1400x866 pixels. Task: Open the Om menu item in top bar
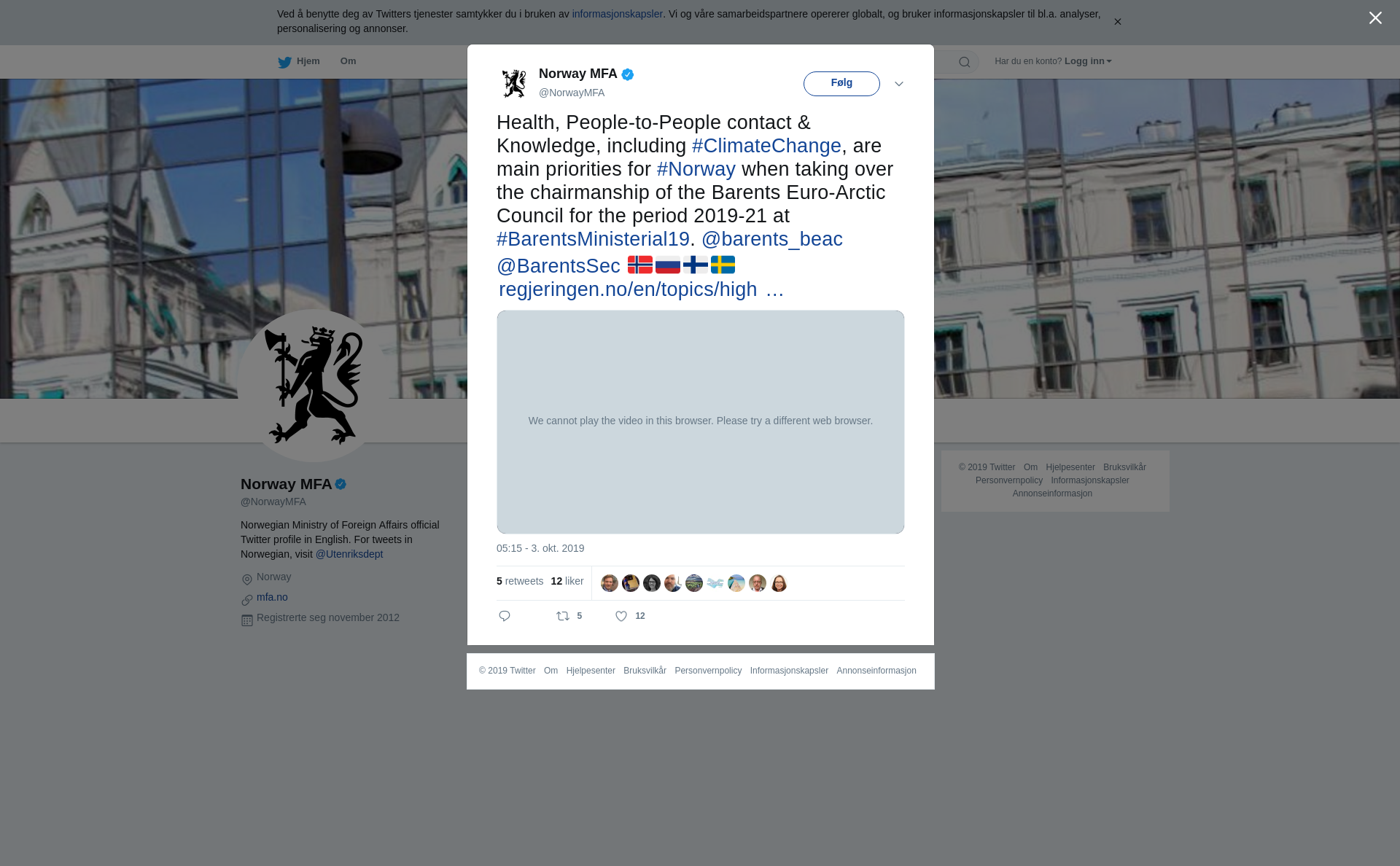[x=348, y=61]
